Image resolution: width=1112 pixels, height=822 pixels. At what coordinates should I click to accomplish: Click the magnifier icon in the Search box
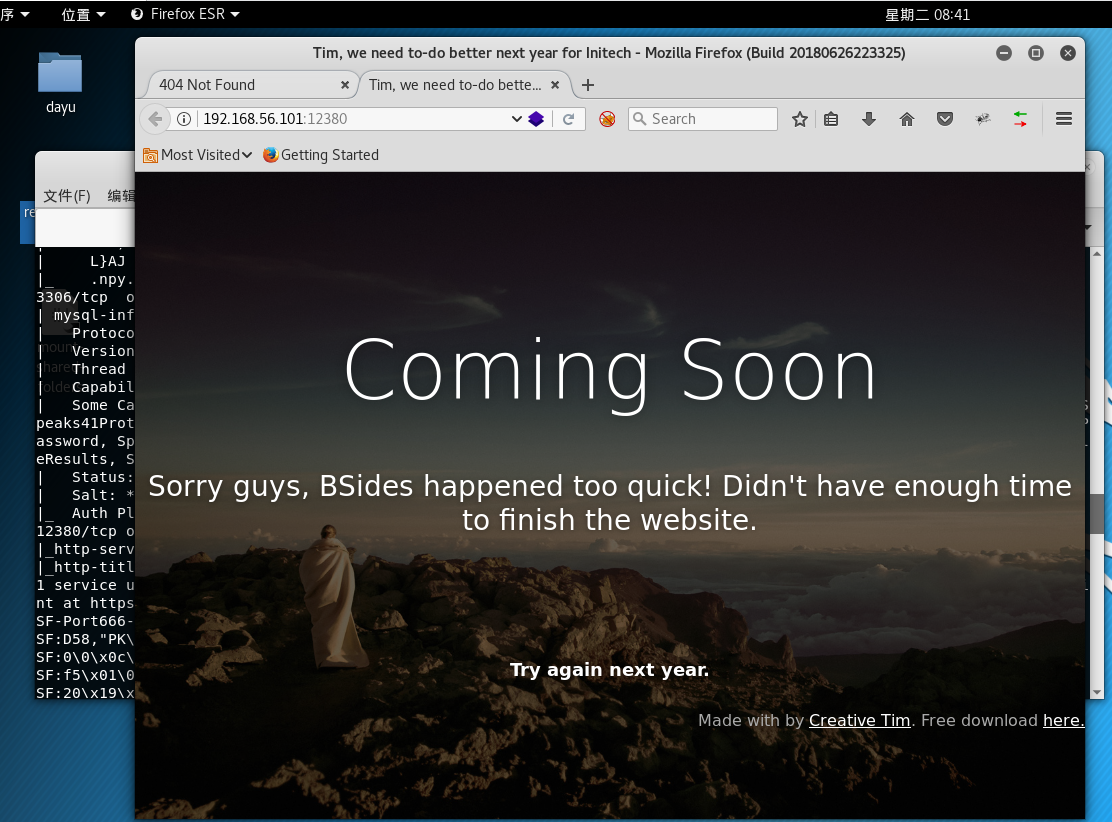point(640,119)
